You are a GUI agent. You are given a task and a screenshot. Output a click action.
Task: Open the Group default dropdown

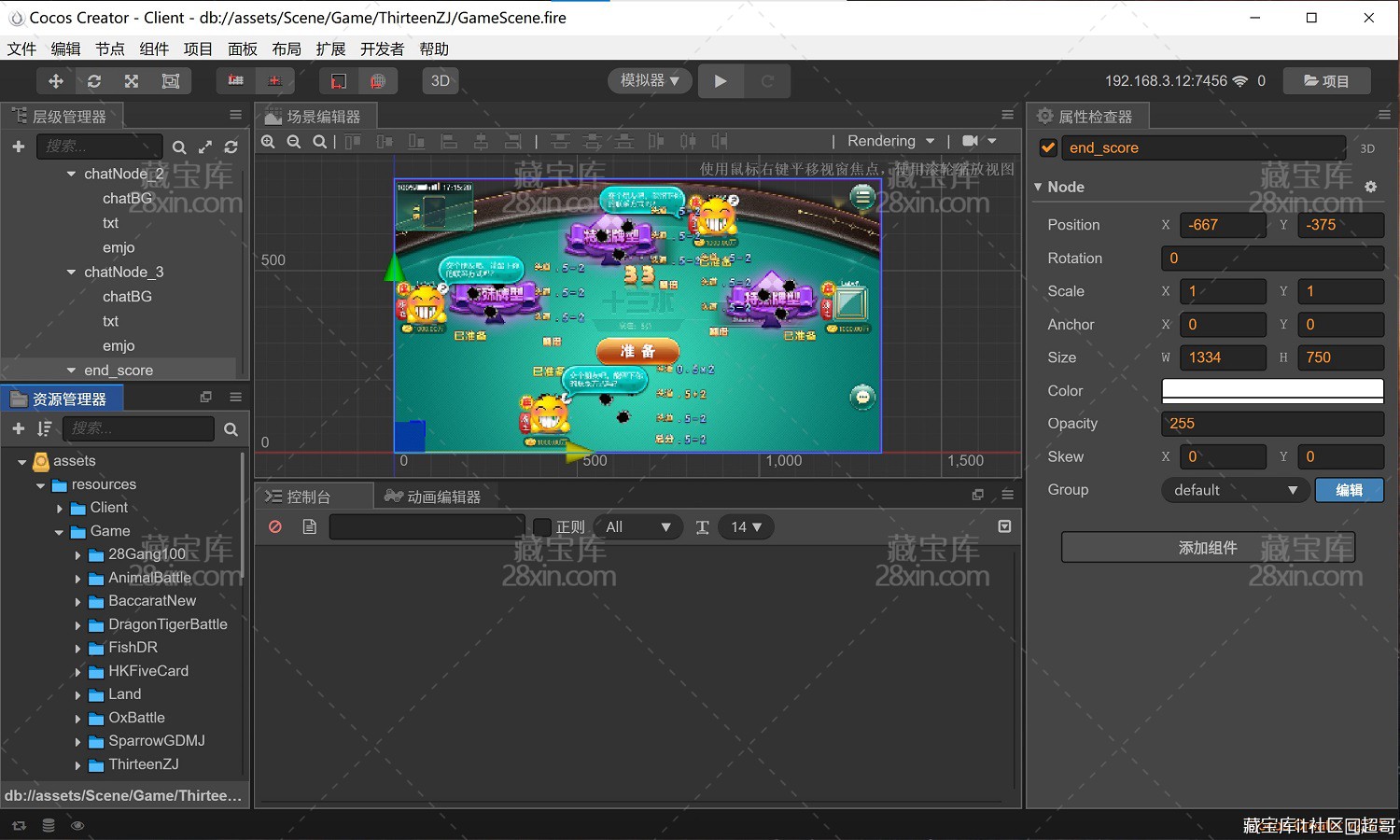click(1234, 490)
